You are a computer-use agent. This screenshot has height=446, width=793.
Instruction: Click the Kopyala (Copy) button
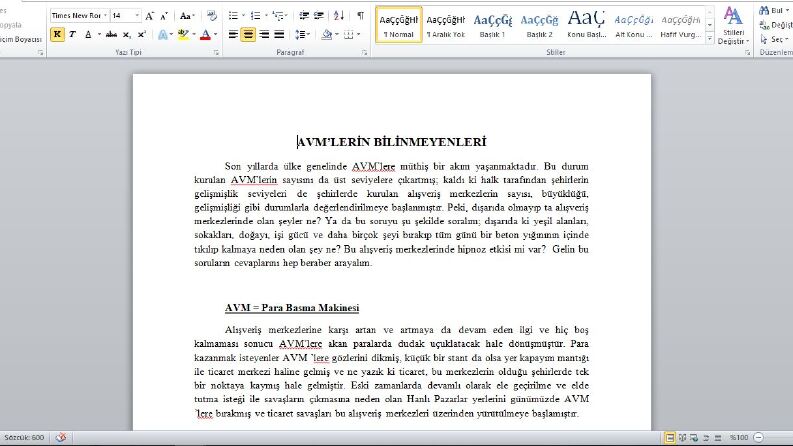[11, 25]
